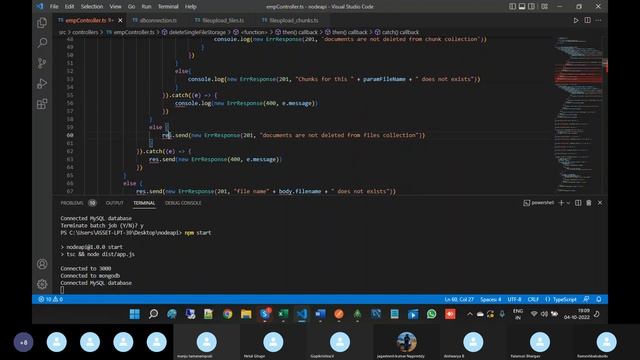The image size is (640, 360).
Task: Open notifications bell in status bar
Action: pyautogui.click(x=599, y=299)
